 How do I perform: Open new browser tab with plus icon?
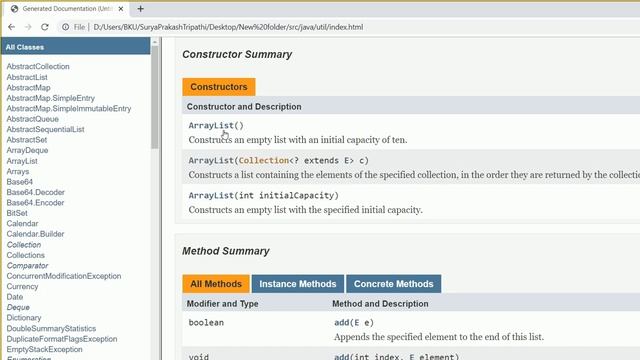[x=140, y=9]
